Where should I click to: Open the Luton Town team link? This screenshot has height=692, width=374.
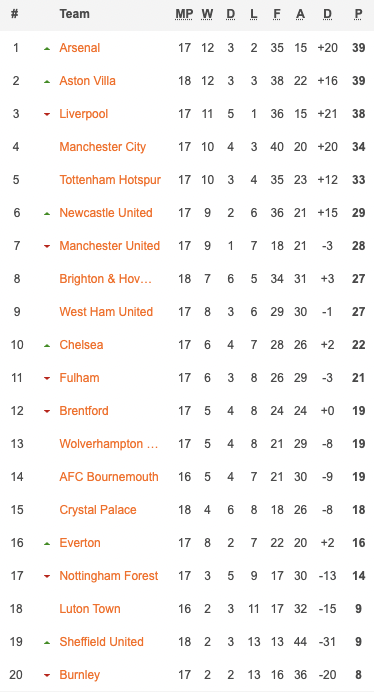click(x=90, y=609)
